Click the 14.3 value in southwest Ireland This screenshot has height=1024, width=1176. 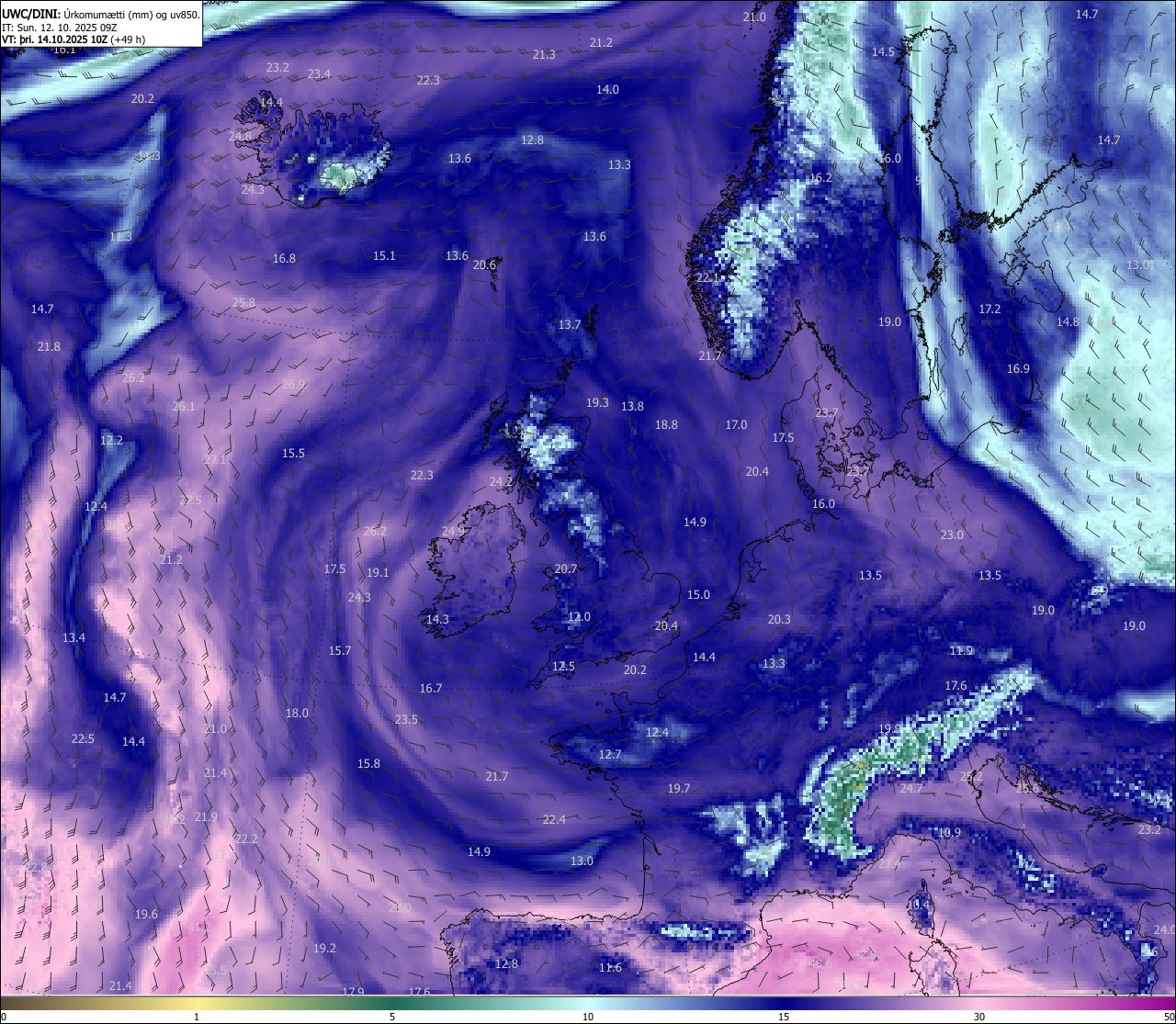tap(437, 620)
